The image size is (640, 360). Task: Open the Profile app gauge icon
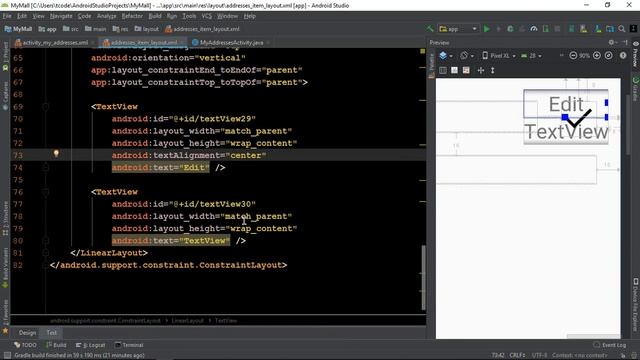click(533, 29)
